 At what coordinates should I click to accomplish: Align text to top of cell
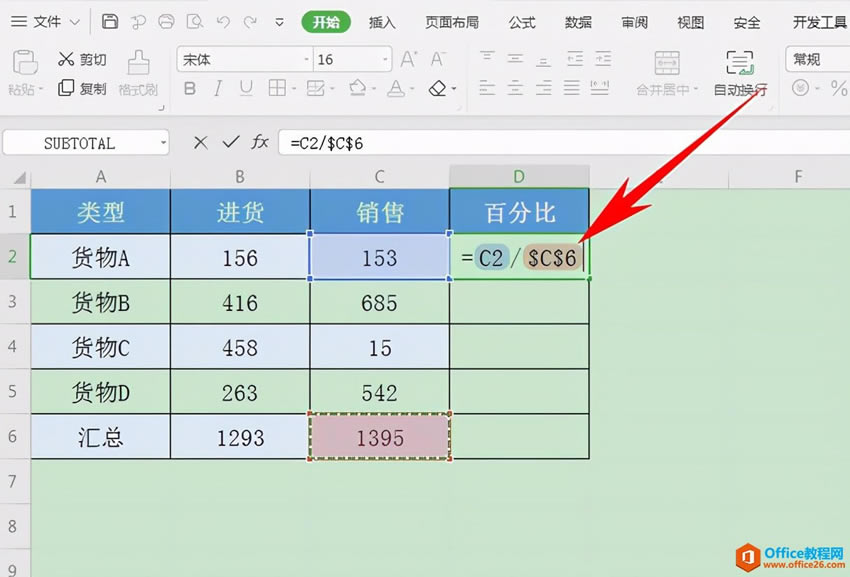point(487,58)
